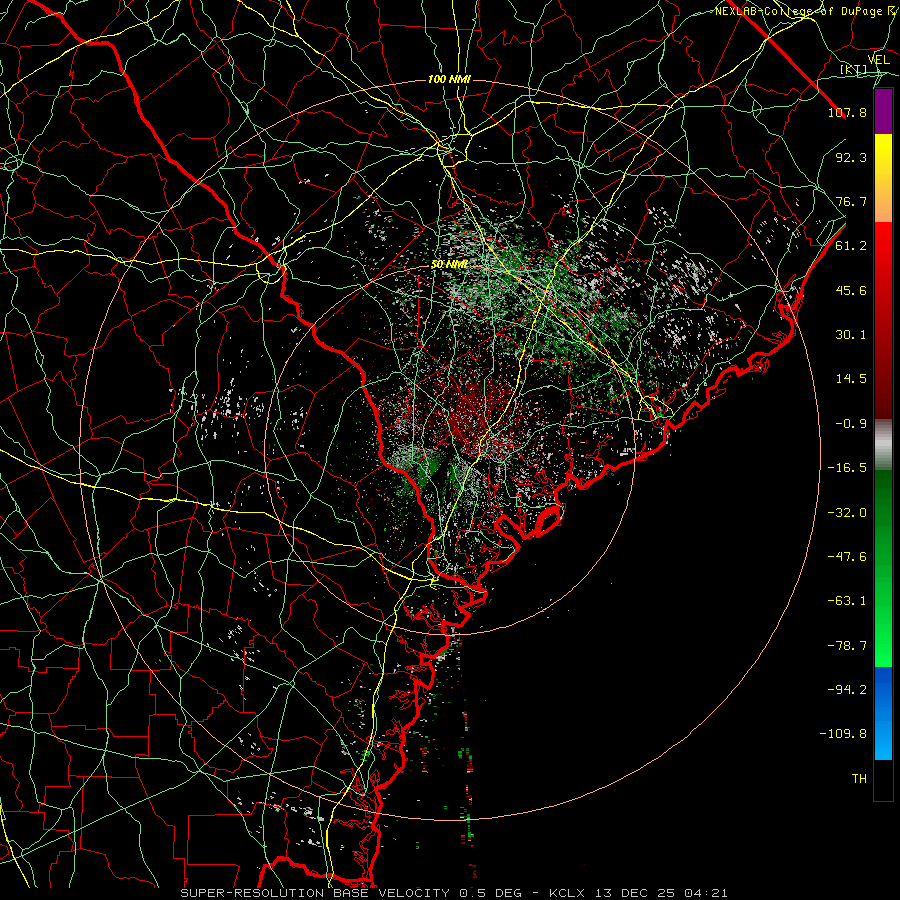The width and height of the screenshot is (900, 900).
Task: Click the -94.2 scale value
Action: 847,690
